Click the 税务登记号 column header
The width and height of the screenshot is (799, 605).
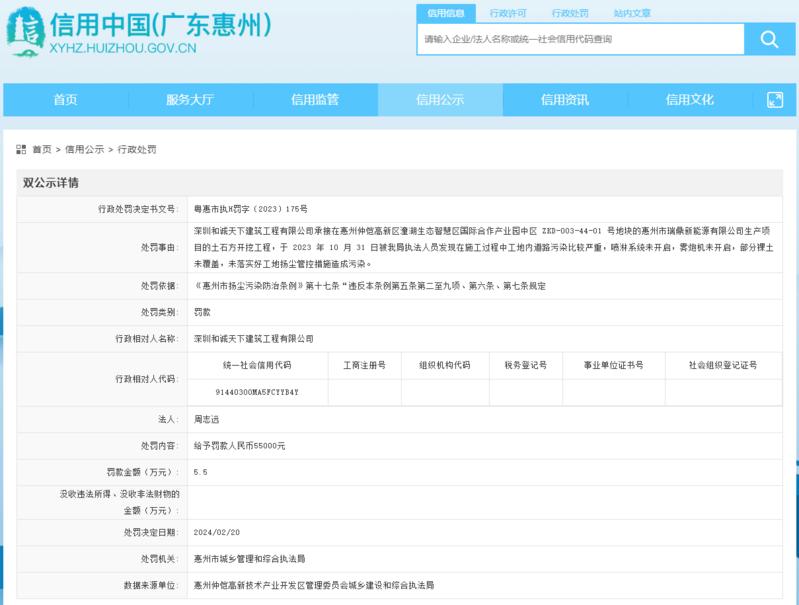(525, 365)
